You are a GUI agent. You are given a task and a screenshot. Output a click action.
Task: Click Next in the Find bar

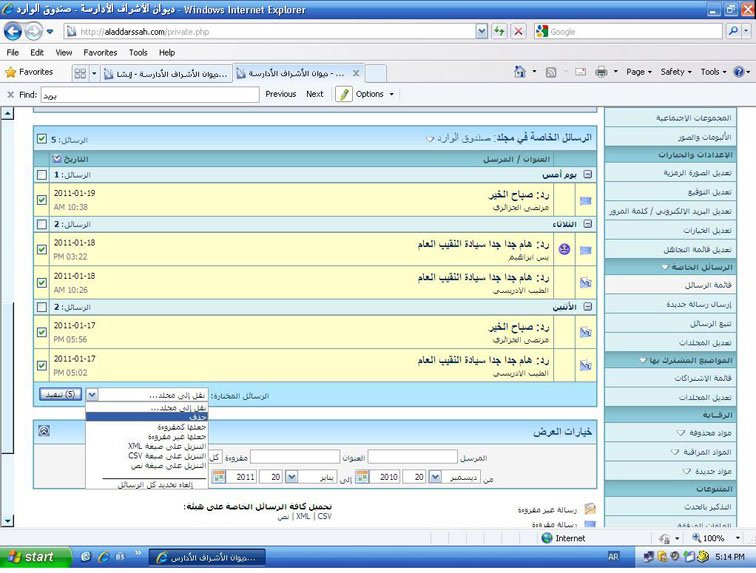click(315, 94)
